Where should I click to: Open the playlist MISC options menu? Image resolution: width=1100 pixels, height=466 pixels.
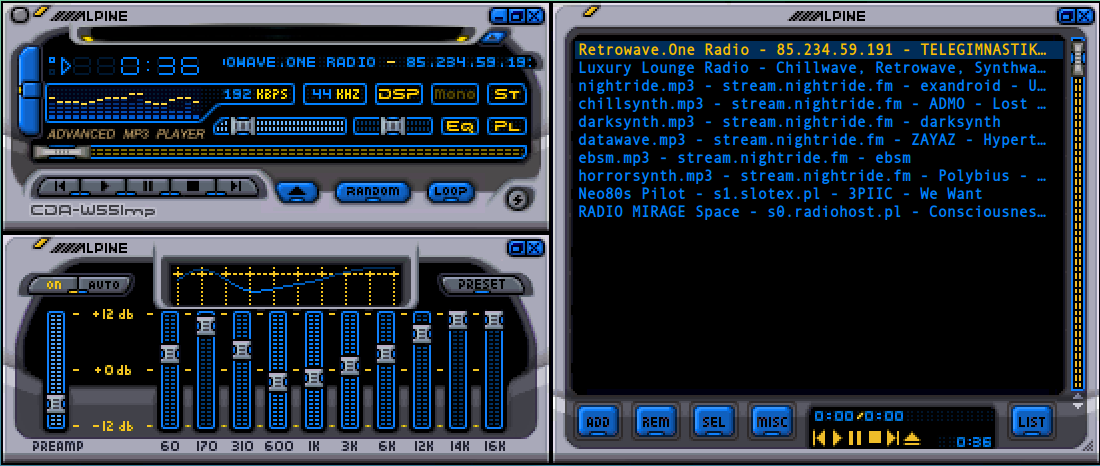click(771, 422)
